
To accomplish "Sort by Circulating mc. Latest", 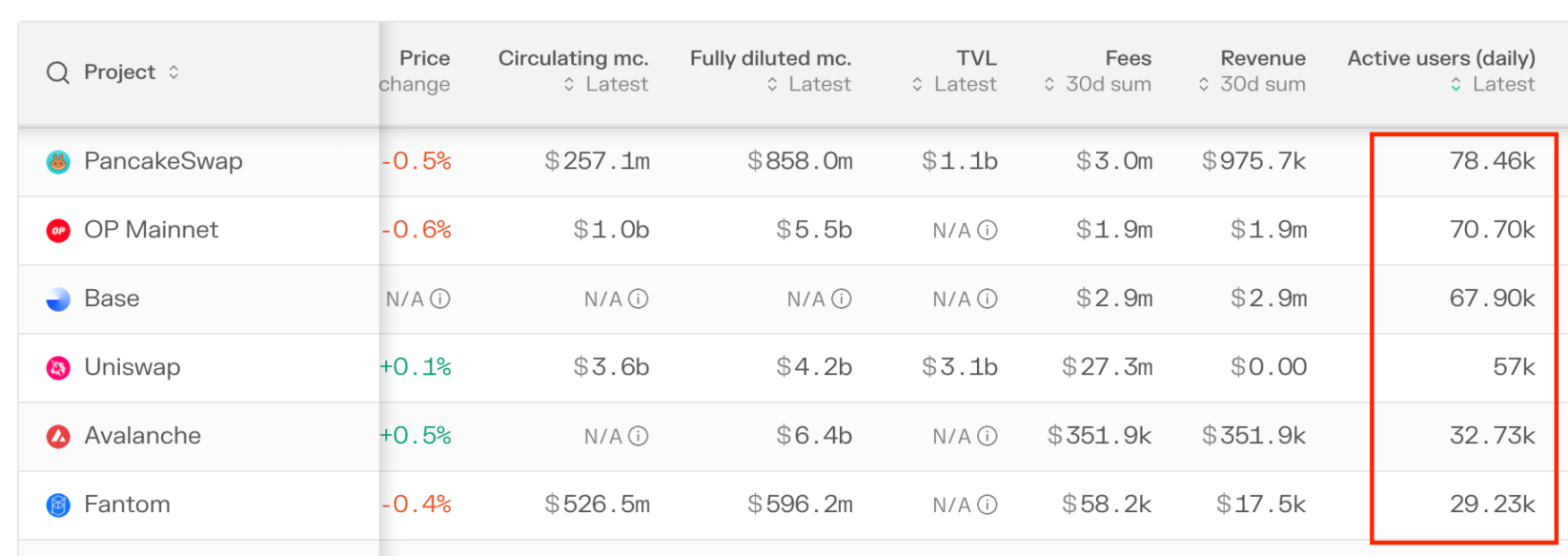I will 569,85.
